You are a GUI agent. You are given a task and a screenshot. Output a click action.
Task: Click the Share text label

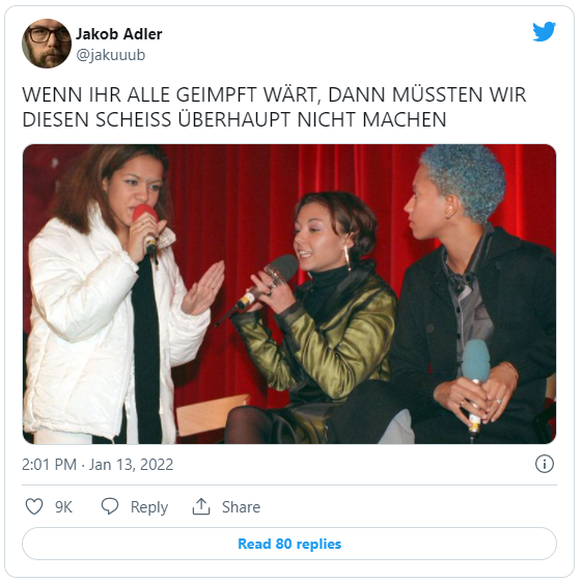click(x=241, y=507)
